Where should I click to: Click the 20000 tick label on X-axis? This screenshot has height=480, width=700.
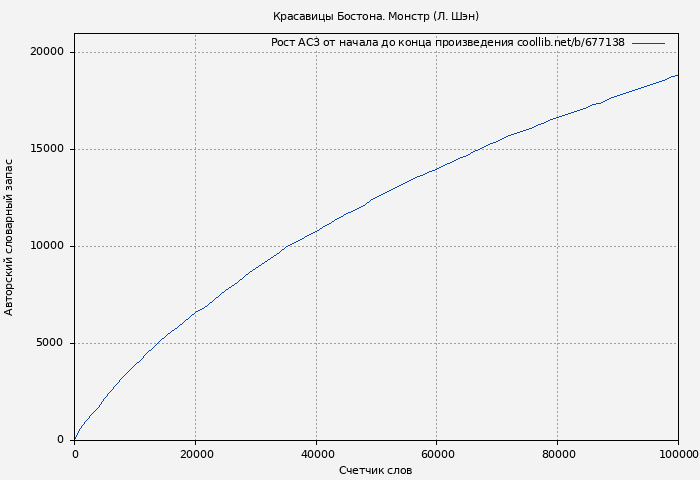click(196, 454)
